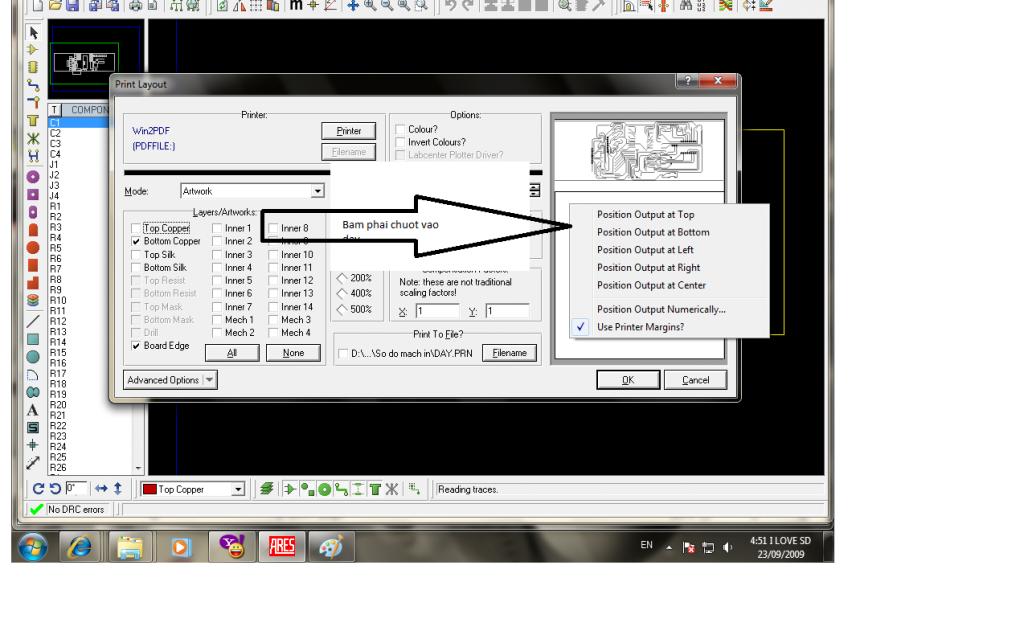Select the 400% scale radio option

click(342, 294)
